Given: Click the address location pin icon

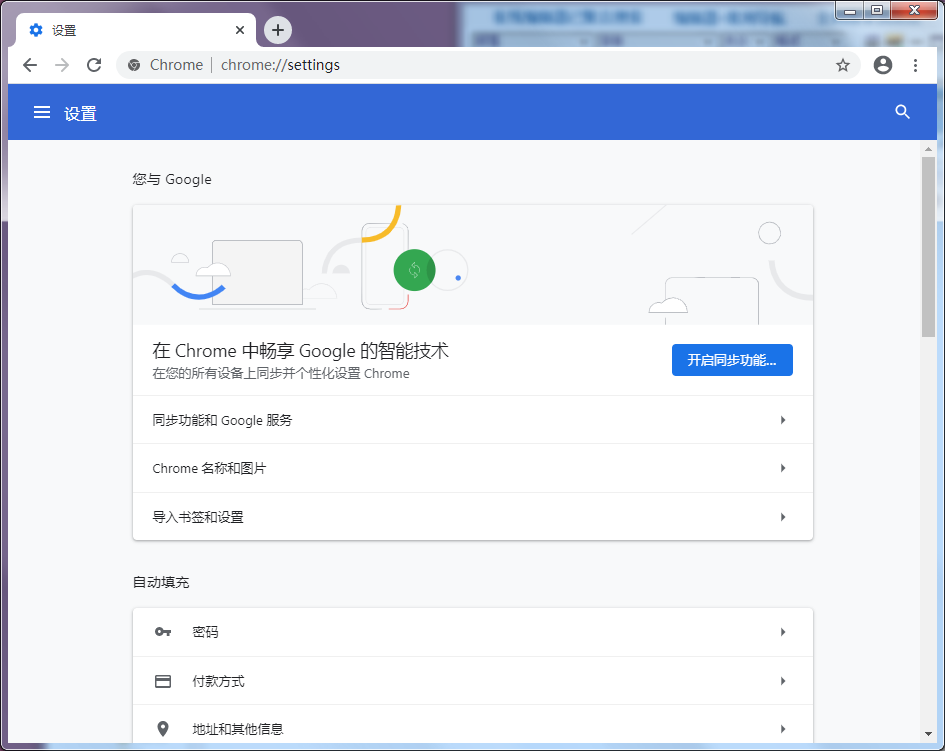Looking at the screenshot, I should (x=163, y=729).
